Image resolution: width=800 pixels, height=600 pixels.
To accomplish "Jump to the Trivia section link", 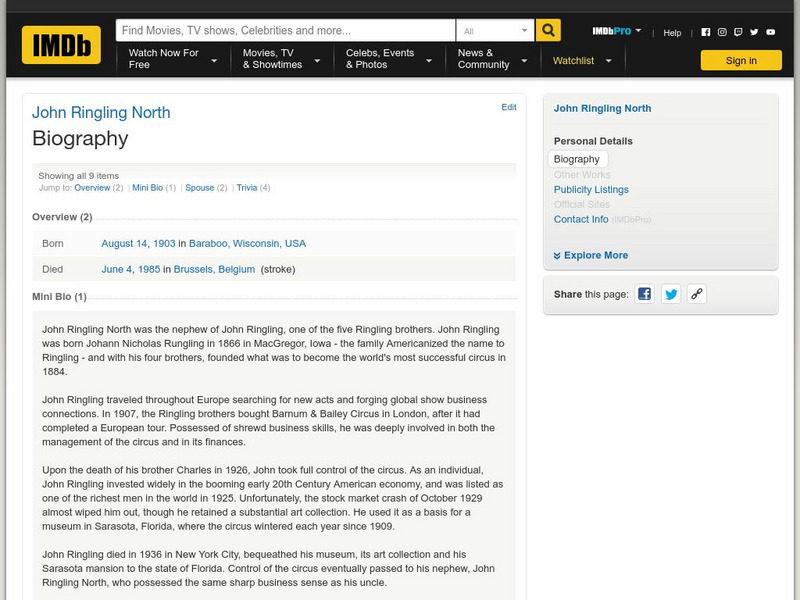I will 246,188.
